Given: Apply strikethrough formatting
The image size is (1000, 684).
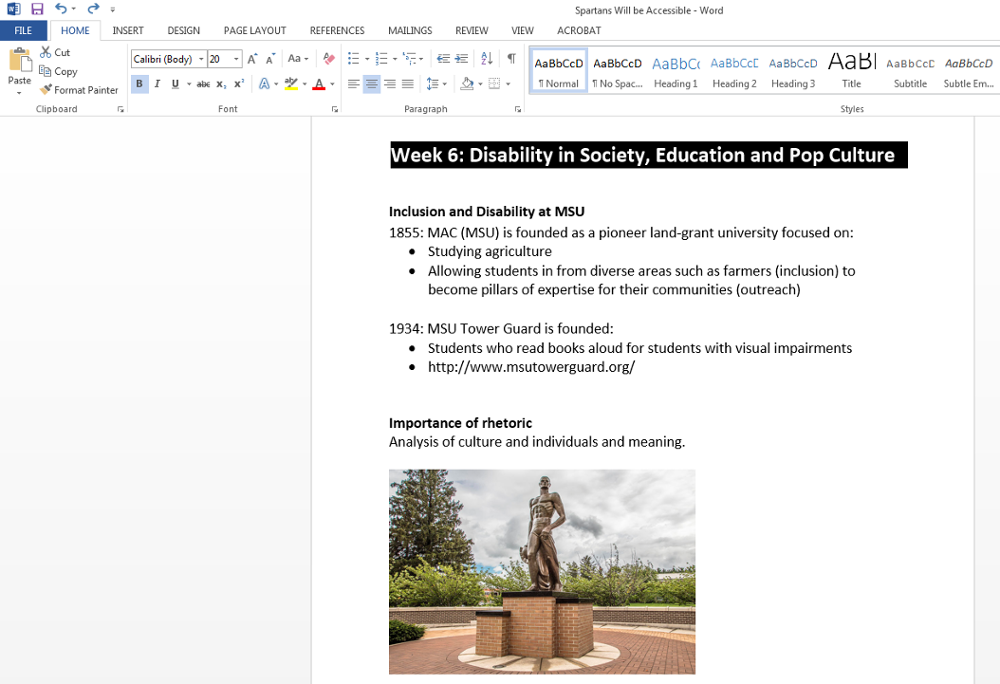Looking at the screenshot, I should click(203, 84).
